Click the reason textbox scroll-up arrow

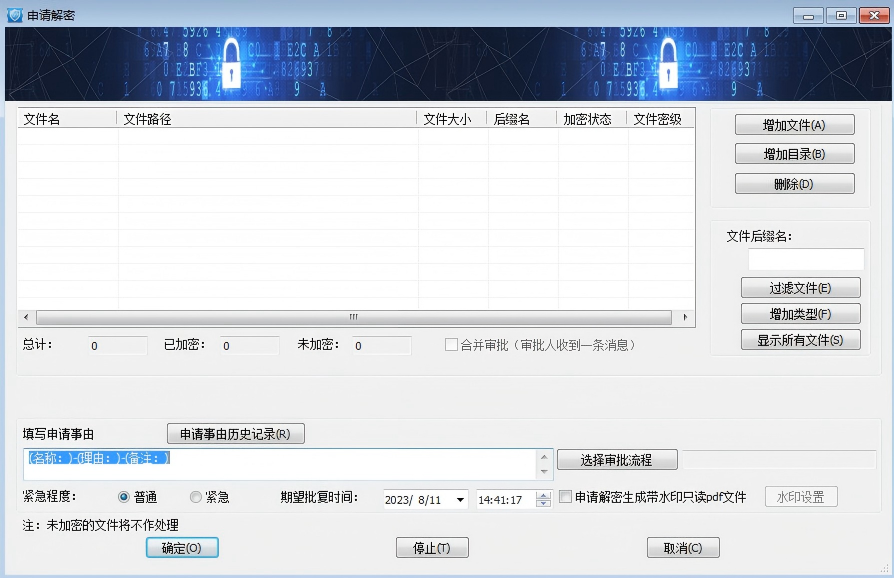coord(544,457)
